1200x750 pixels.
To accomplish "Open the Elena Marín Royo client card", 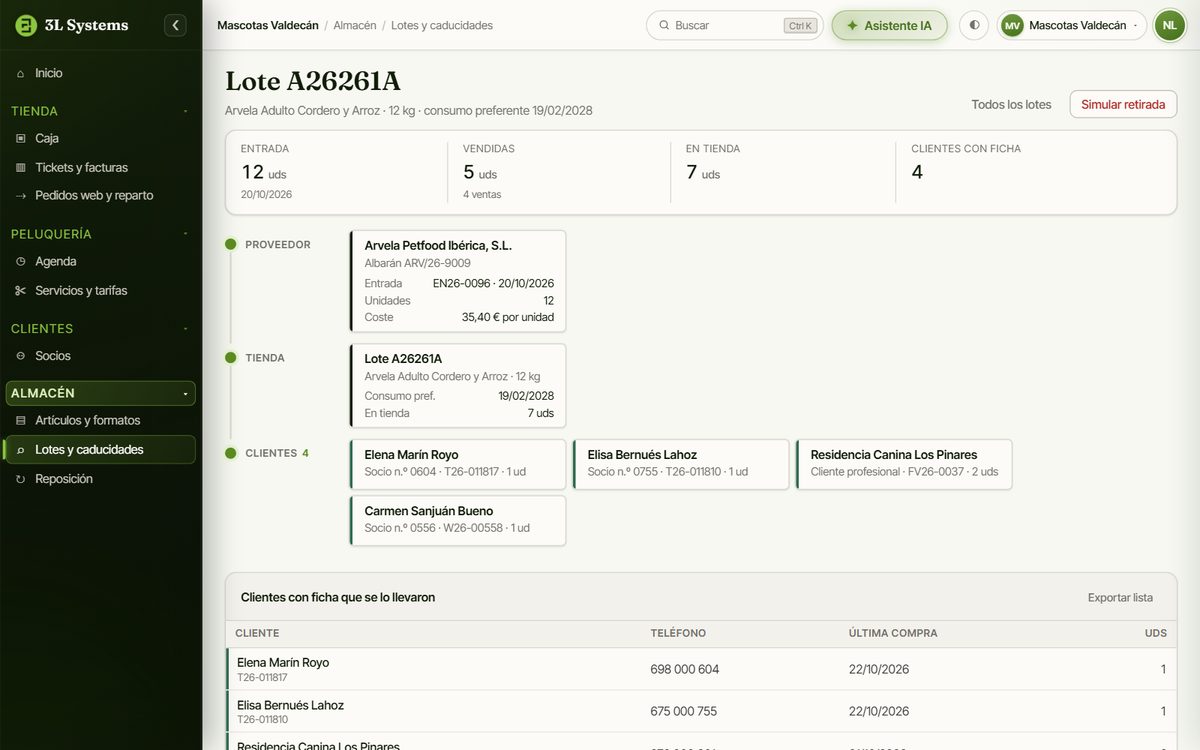I will click(x=458, y=464).
